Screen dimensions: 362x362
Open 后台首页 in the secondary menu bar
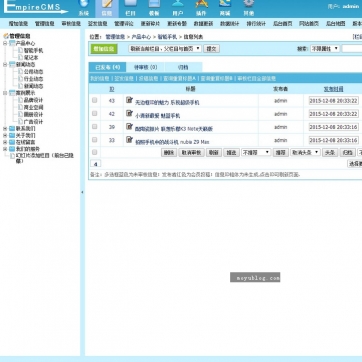(x=283, y=24)
